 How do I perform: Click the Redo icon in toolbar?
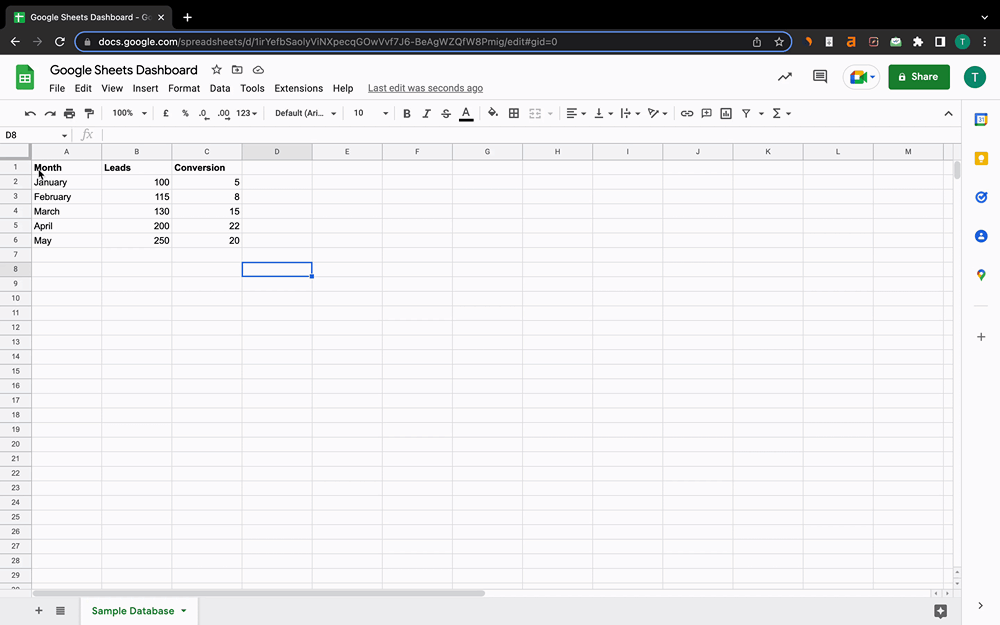point(50,114)
